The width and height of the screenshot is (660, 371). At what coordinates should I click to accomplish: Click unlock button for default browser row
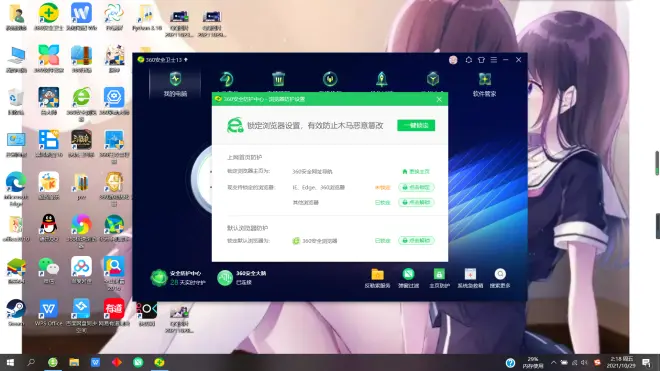point(416,240)
